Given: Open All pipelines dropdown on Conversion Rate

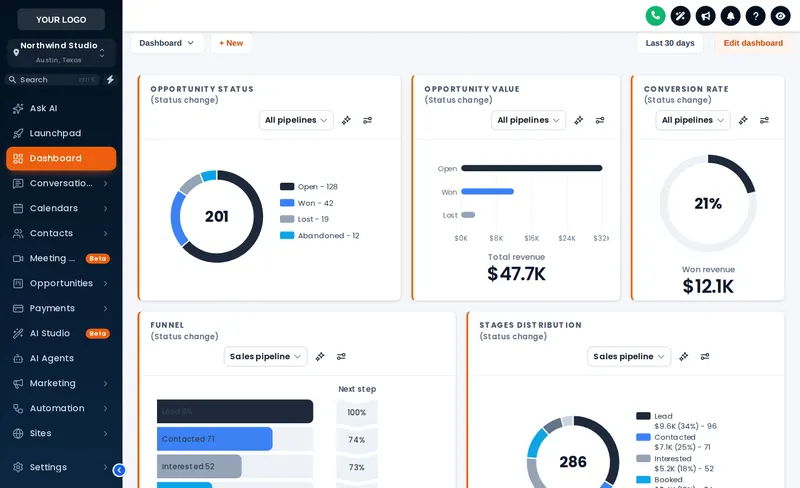Looking at the screenshot, I should tap(693, 120).
